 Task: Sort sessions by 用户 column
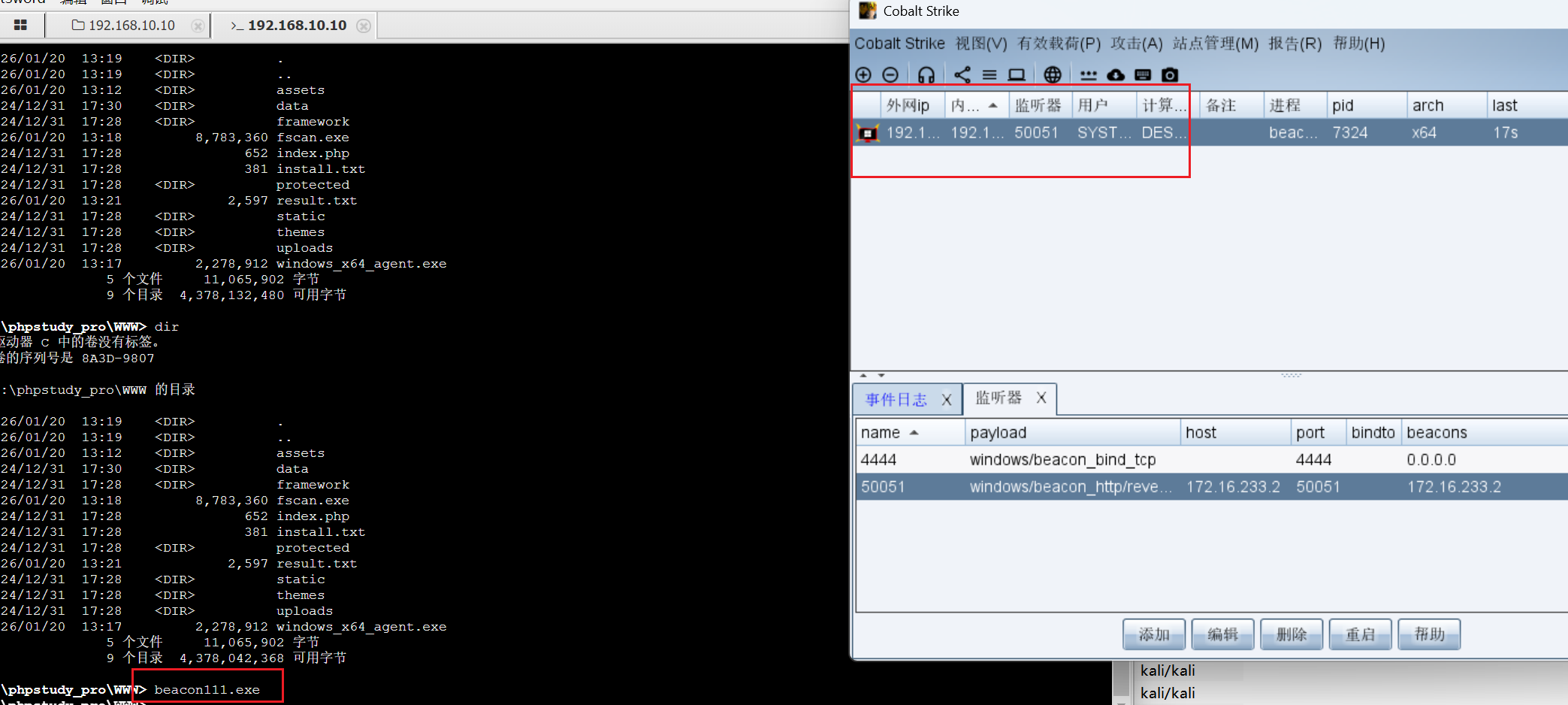click(x=1104, y=105)
